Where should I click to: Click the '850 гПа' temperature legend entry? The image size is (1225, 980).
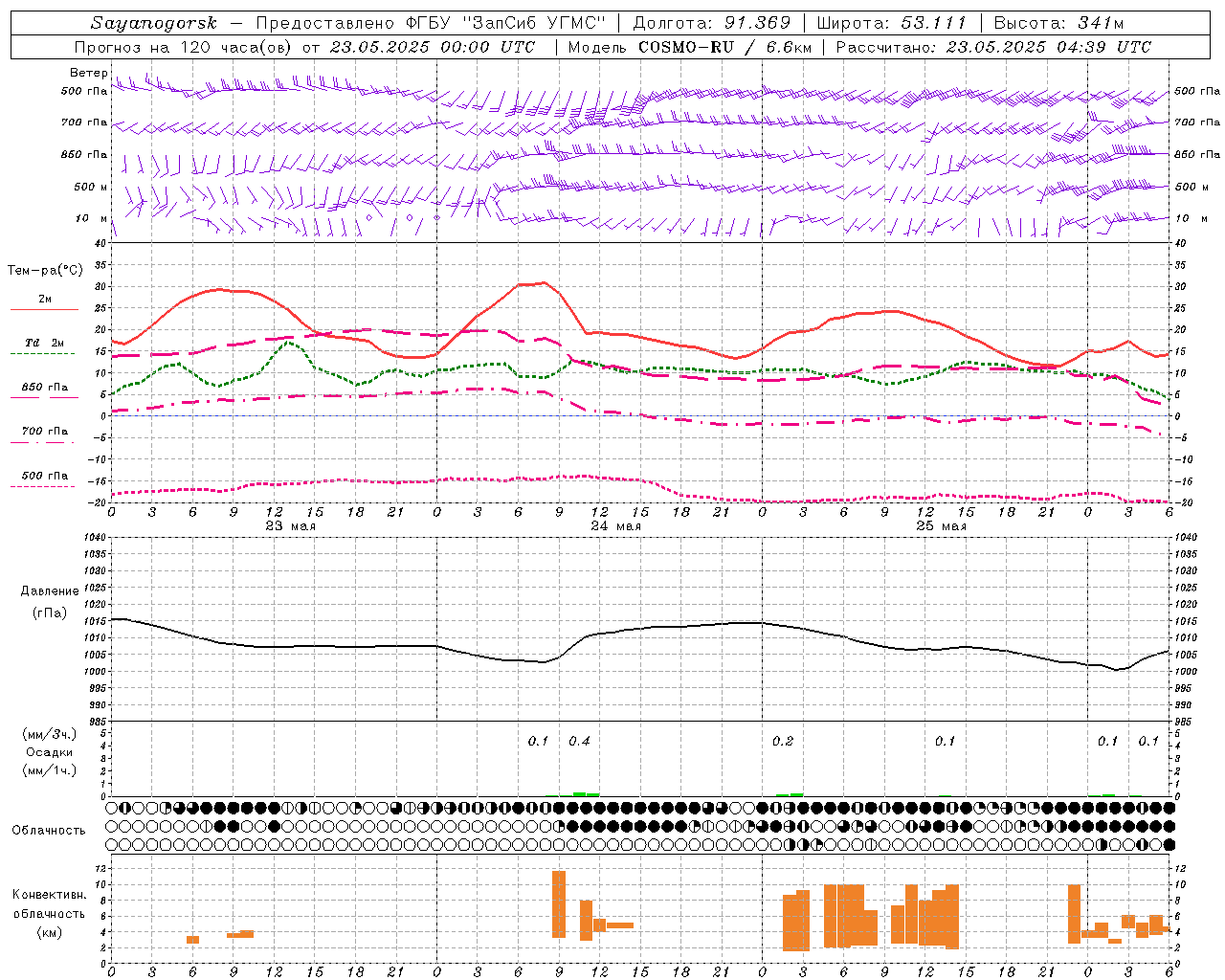(44, 388)
